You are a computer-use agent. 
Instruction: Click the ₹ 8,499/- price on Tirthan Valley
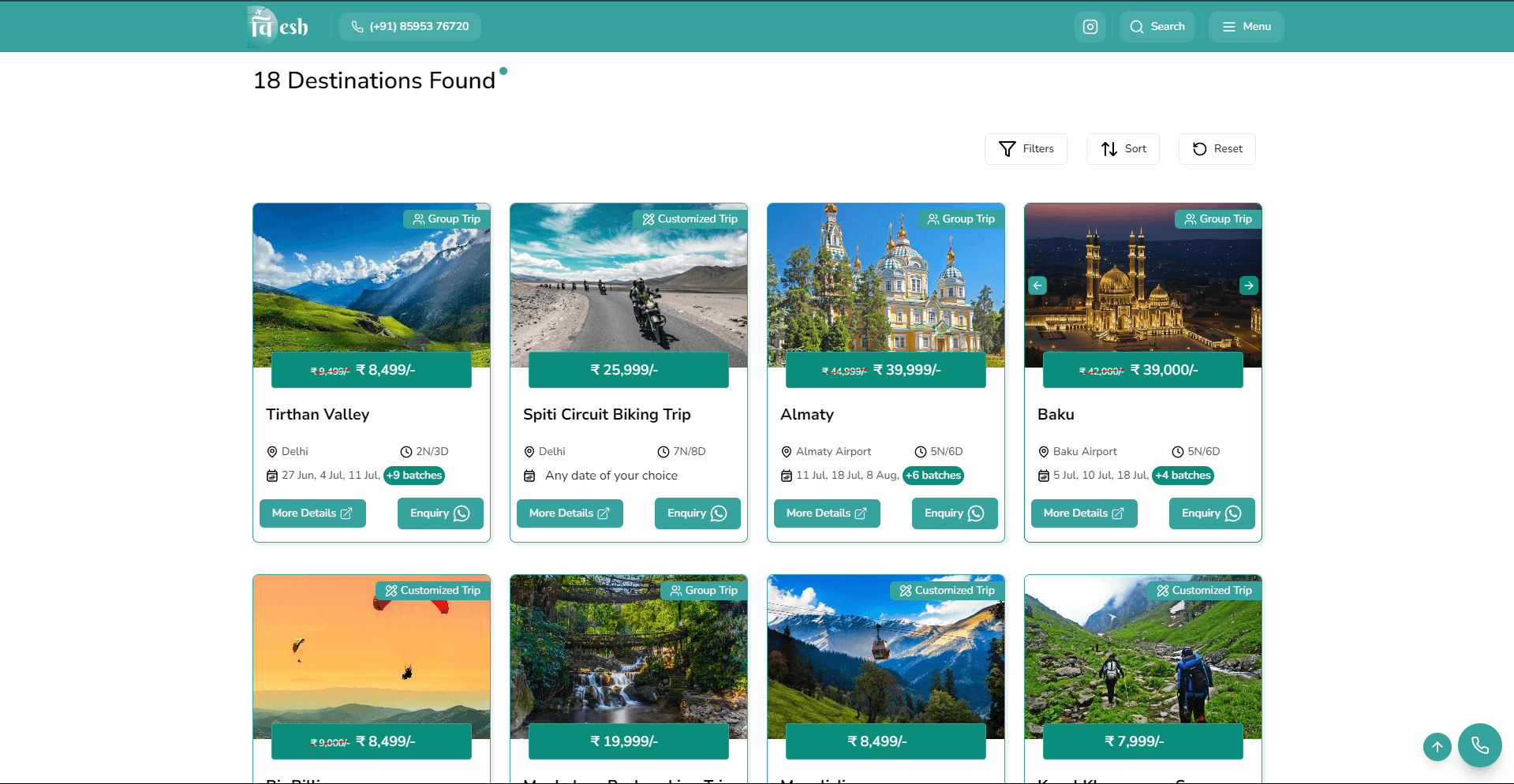(385, 370)
